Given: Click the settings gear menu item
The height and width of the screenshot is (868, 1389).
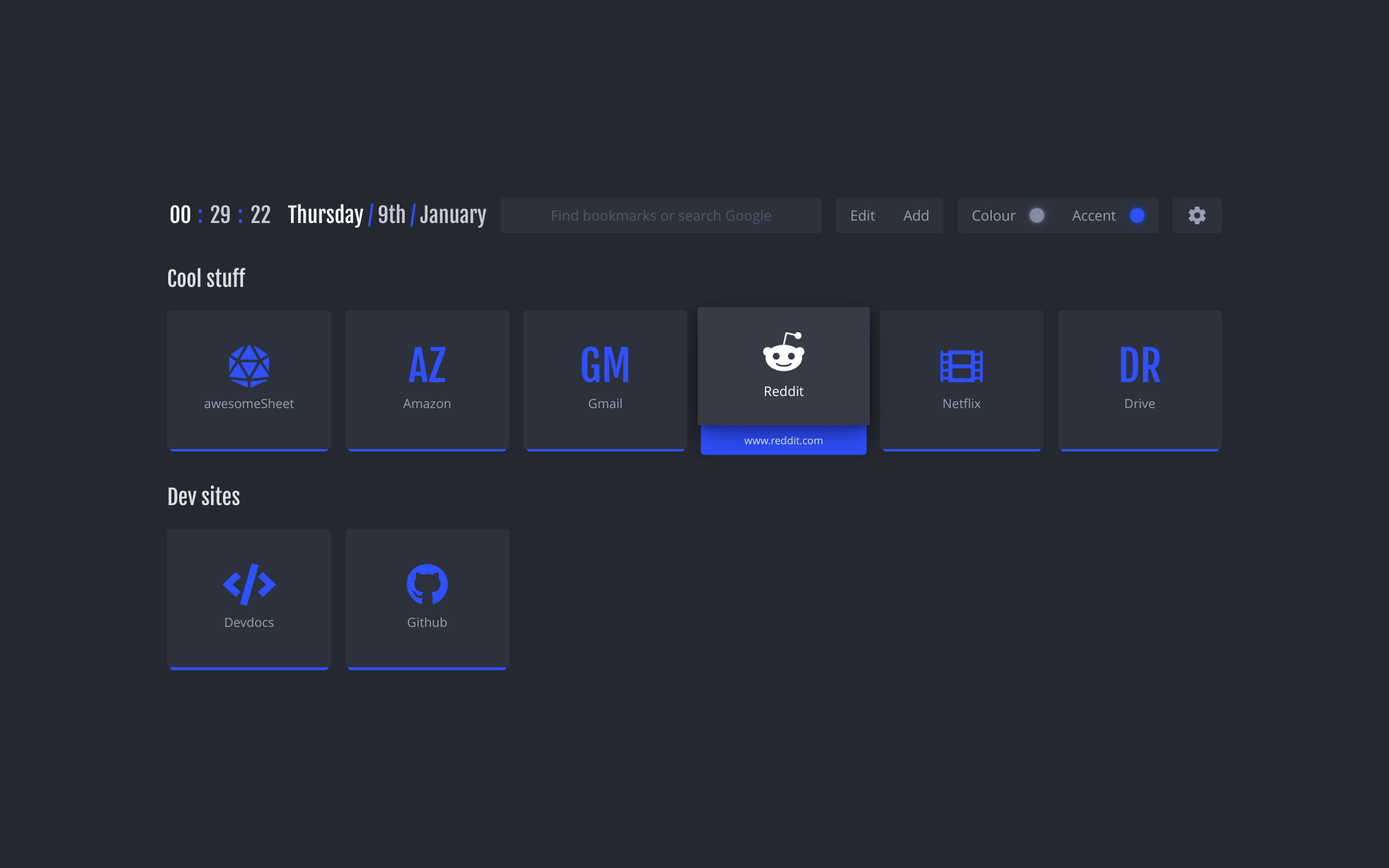Looking at the screenshot, I should 1197,215.
